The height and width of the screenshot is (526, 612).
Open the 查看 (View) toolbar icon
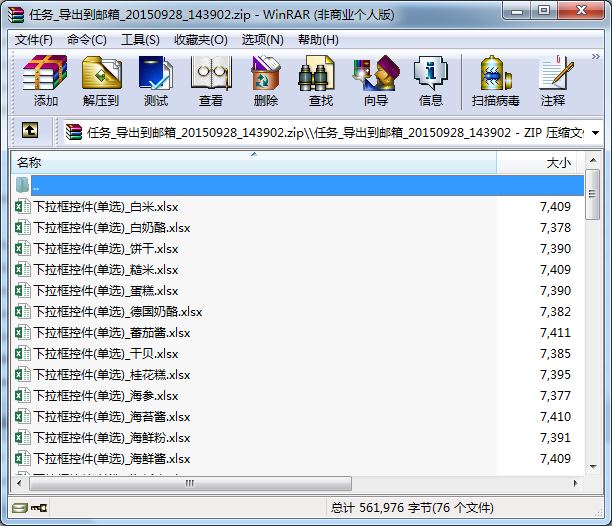(211, 73)
